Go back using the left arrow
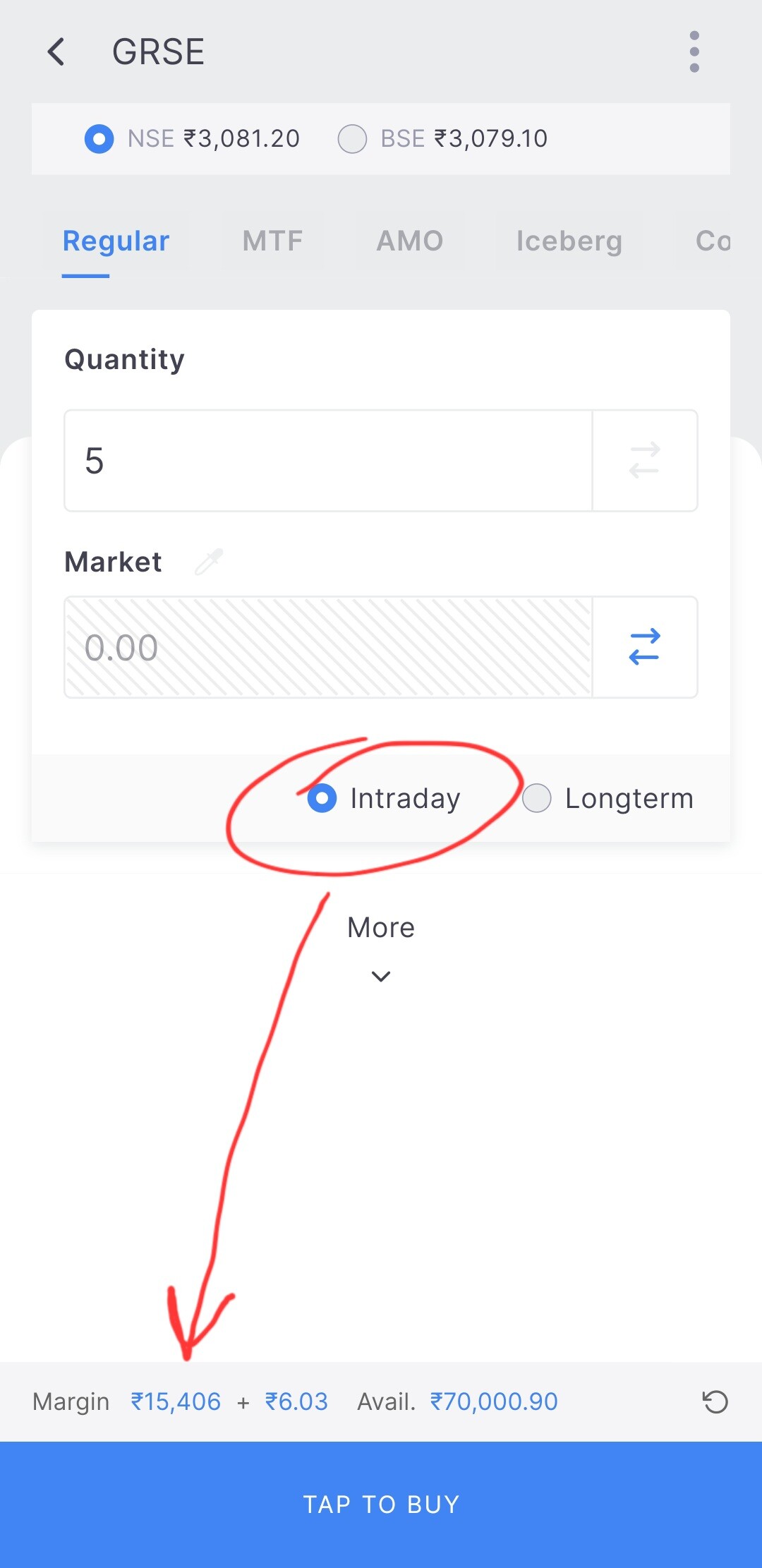The image size is (762, 1568). [x=56, y=52]
